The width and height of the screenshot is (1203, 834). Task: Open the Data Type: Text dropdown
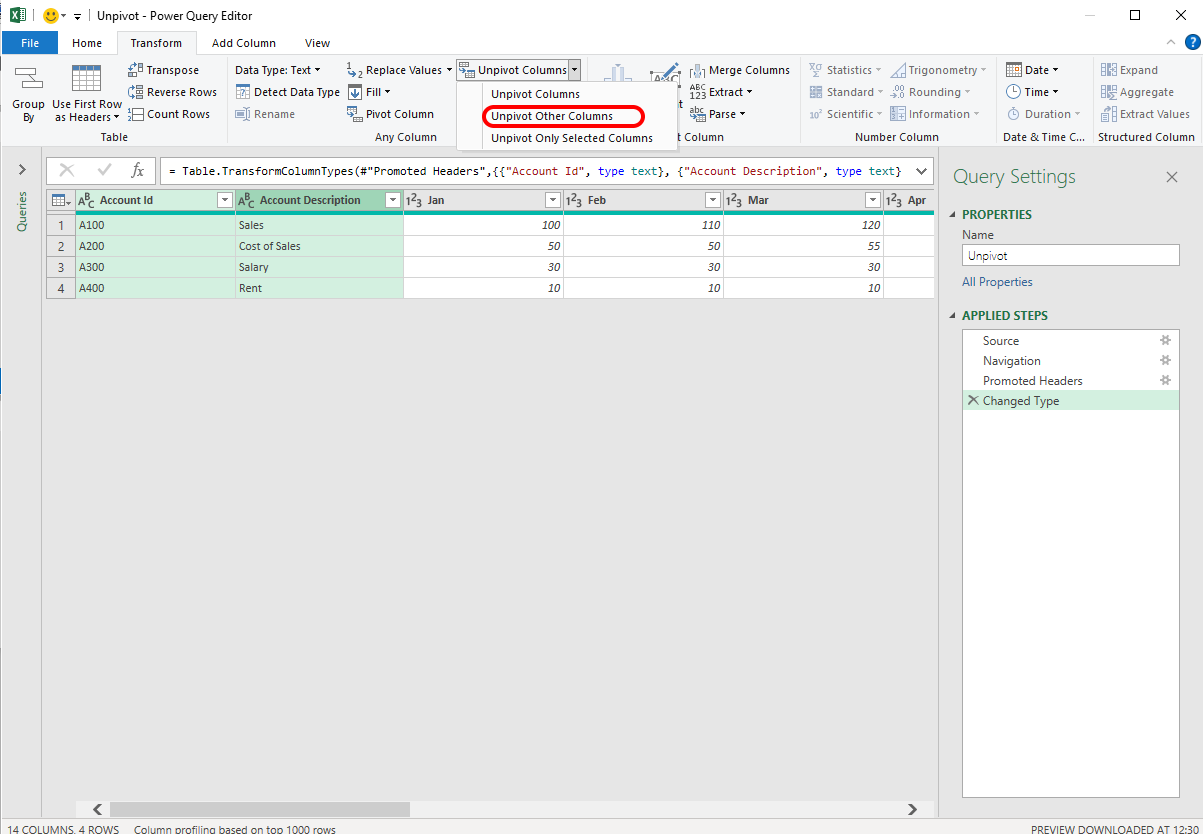click(278, 70)
